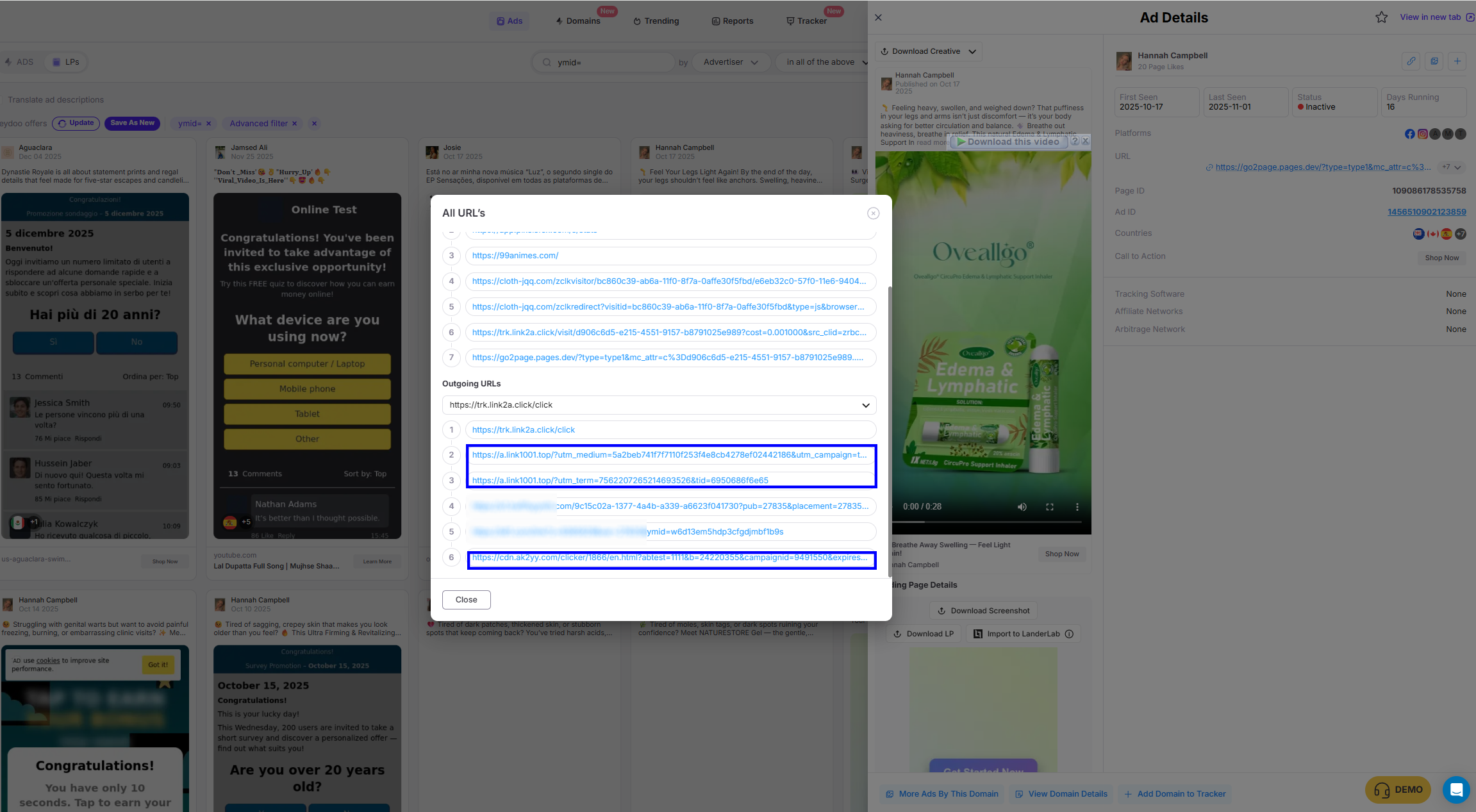
Task: Open the 'in all of the above' dropdown
Action: pos(825,62)
